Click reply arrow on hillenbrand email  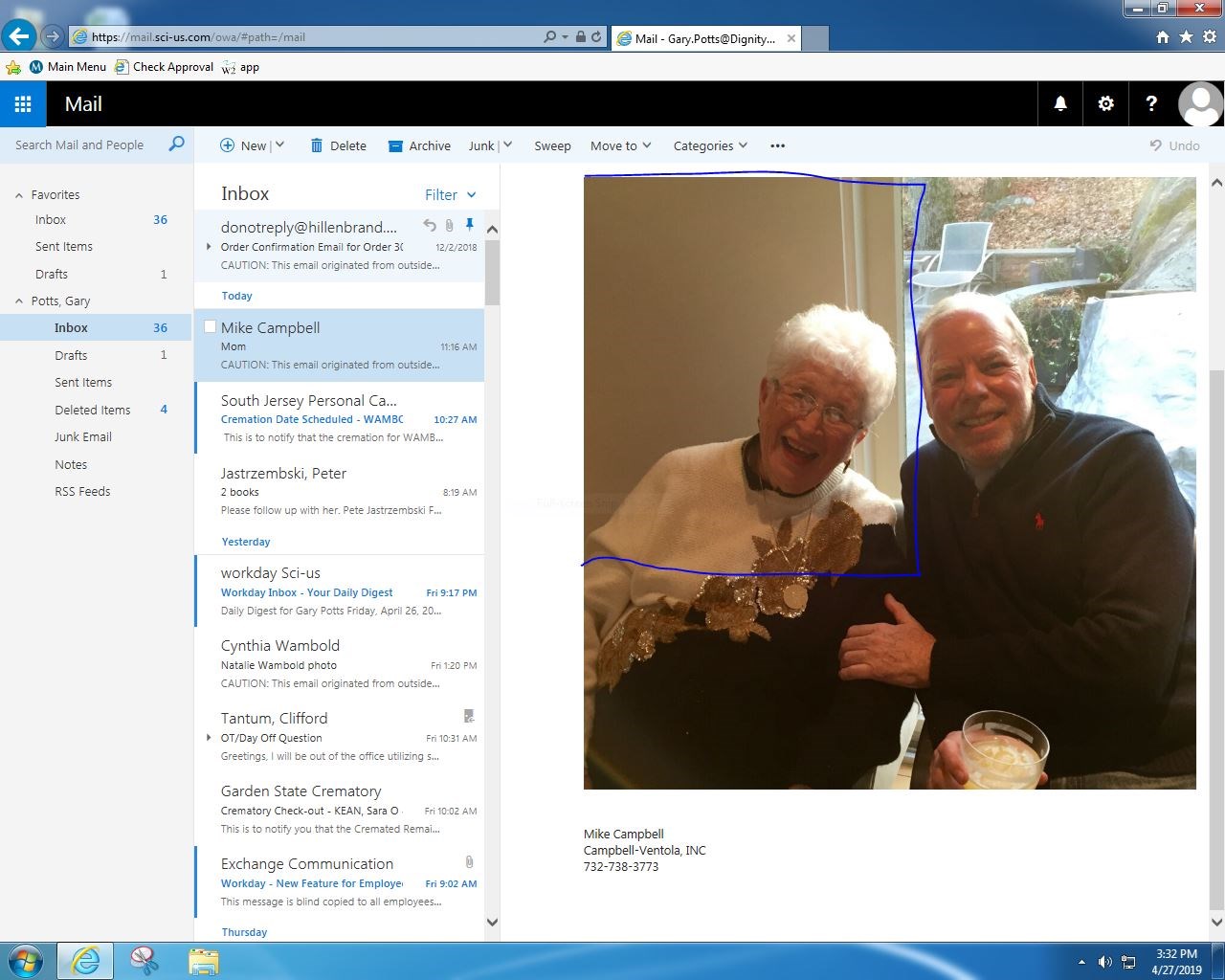tap(430, 226)
